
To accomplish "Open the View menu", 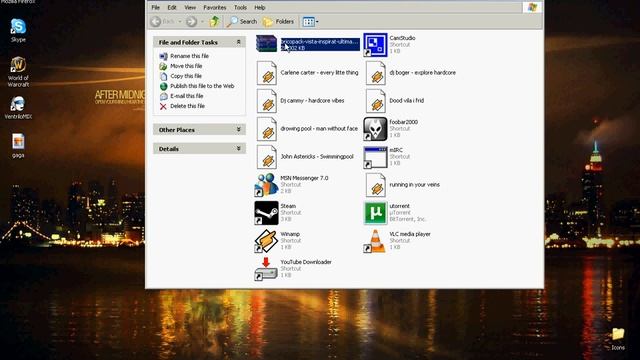I will [x=190, y=7].
